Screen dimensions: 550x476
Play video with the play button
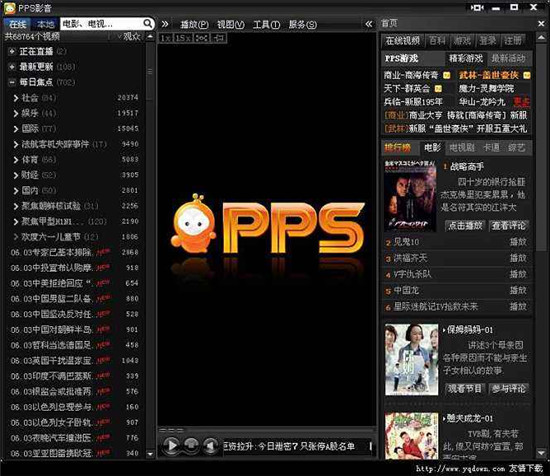pyautogui.click(x=172, y=445)
